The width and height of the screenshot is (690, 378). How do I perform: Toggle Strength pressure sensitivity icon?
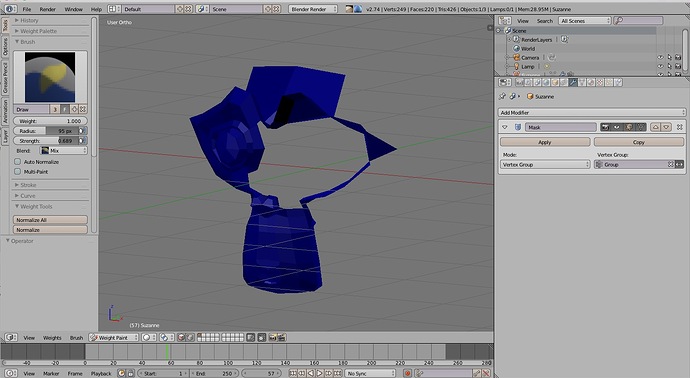[82, 141]
